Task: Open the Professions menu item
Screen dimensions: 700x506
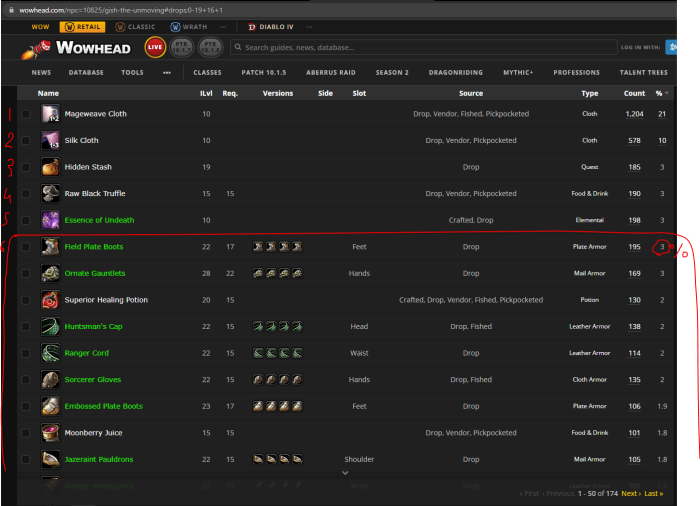Action: 576,73
